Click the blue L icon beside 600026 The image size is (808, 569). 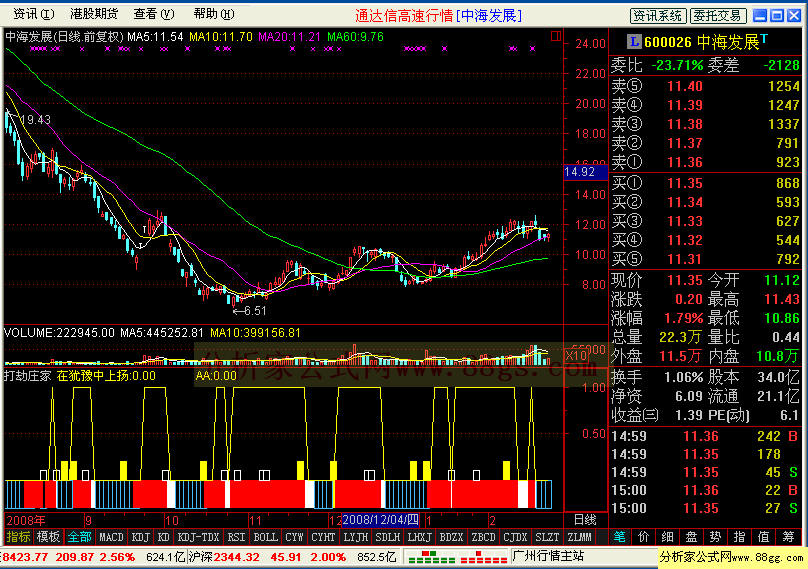[634, 42]
